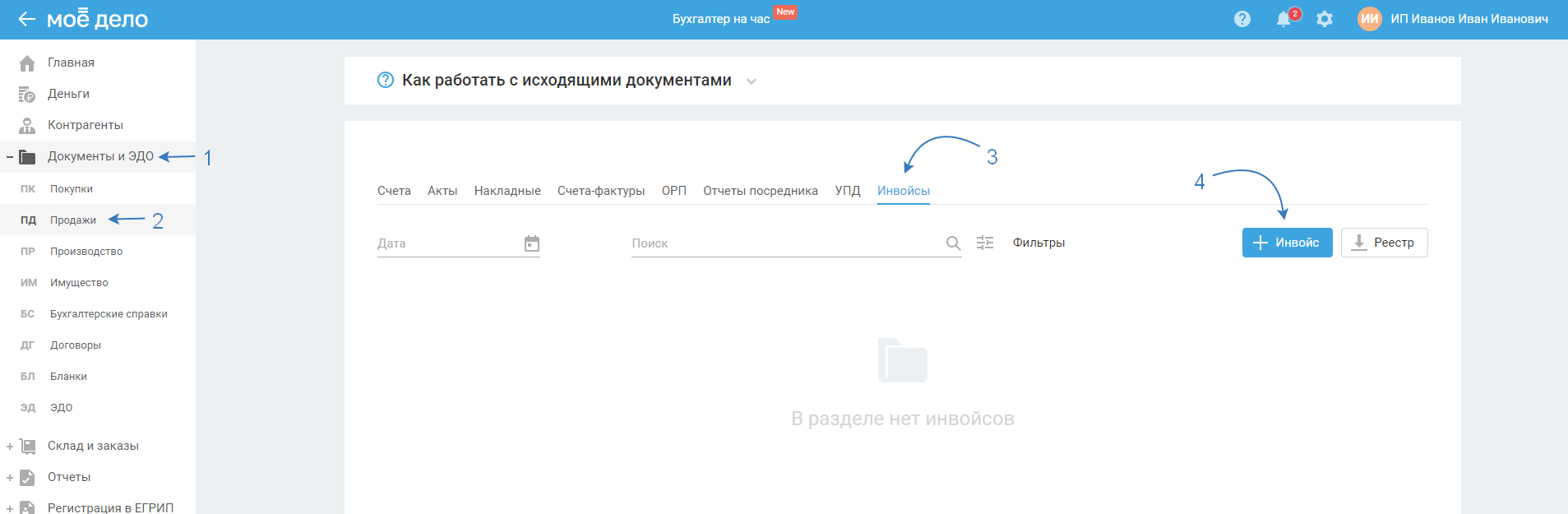Switch to ОРП tab
1568x514 pixels.
tap(674, 191)
